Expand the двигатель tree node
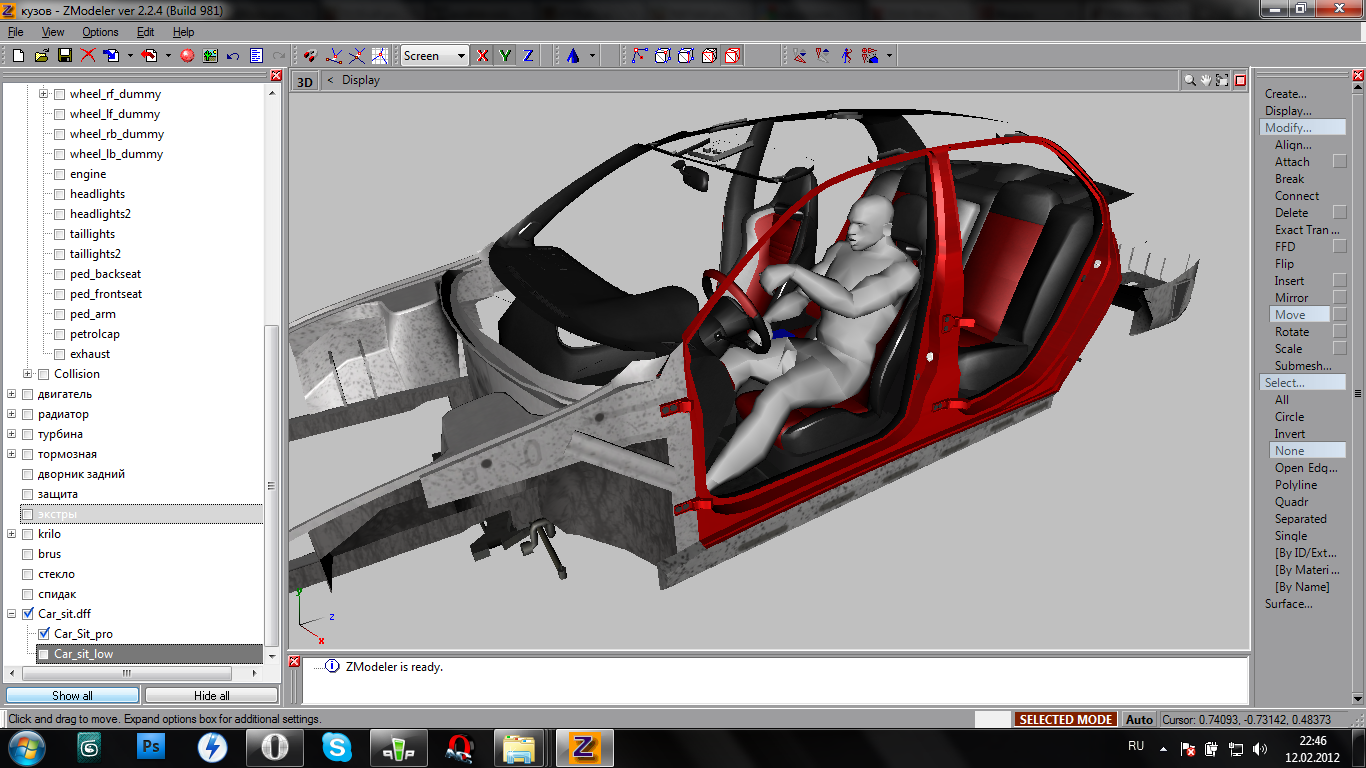This screenshot has height=768, width=1366. click(12, 394)
